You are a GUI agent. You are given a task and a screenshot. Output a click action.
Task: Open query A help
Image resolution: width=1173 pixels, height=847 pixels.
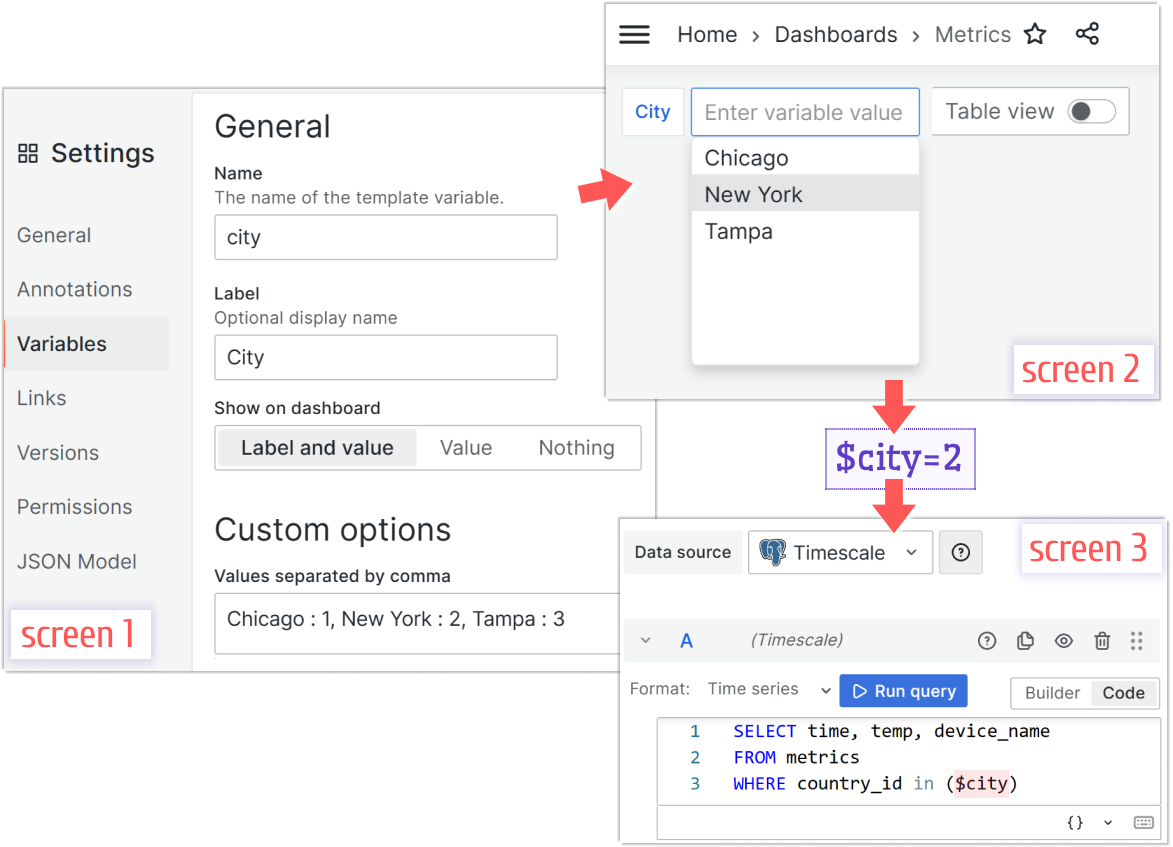(987, 640)
